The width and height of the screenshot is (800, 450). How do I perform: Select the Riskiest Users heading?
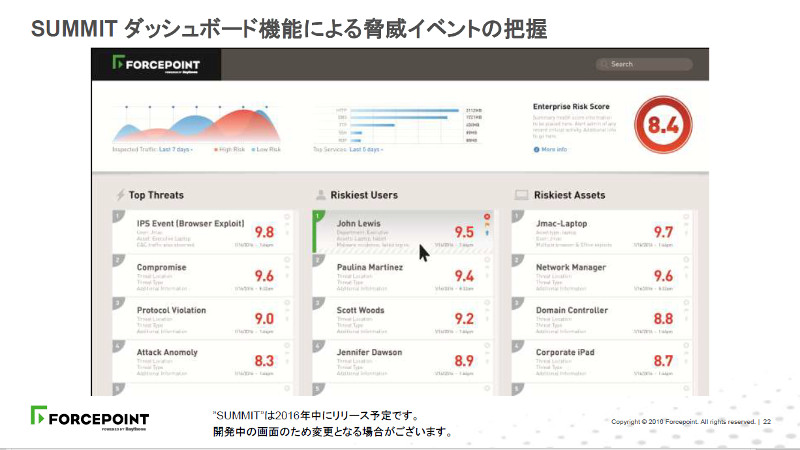[364, 195]
